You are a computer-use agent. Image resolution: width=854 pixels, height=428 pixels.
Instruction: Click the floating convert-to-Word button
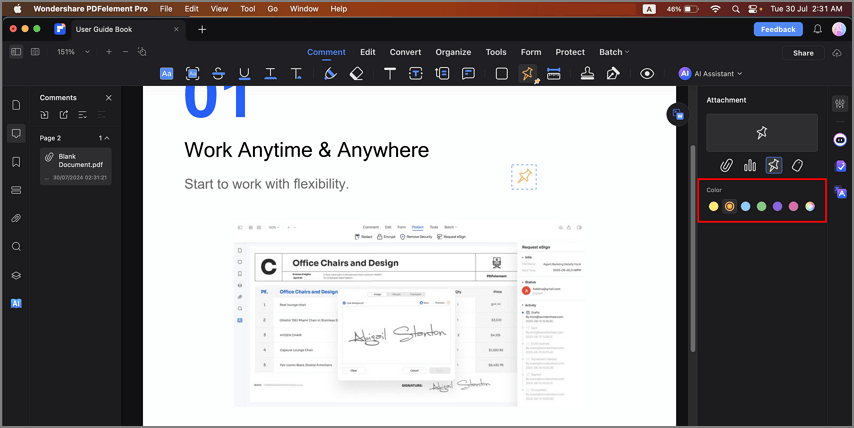(x=678, y=114)
